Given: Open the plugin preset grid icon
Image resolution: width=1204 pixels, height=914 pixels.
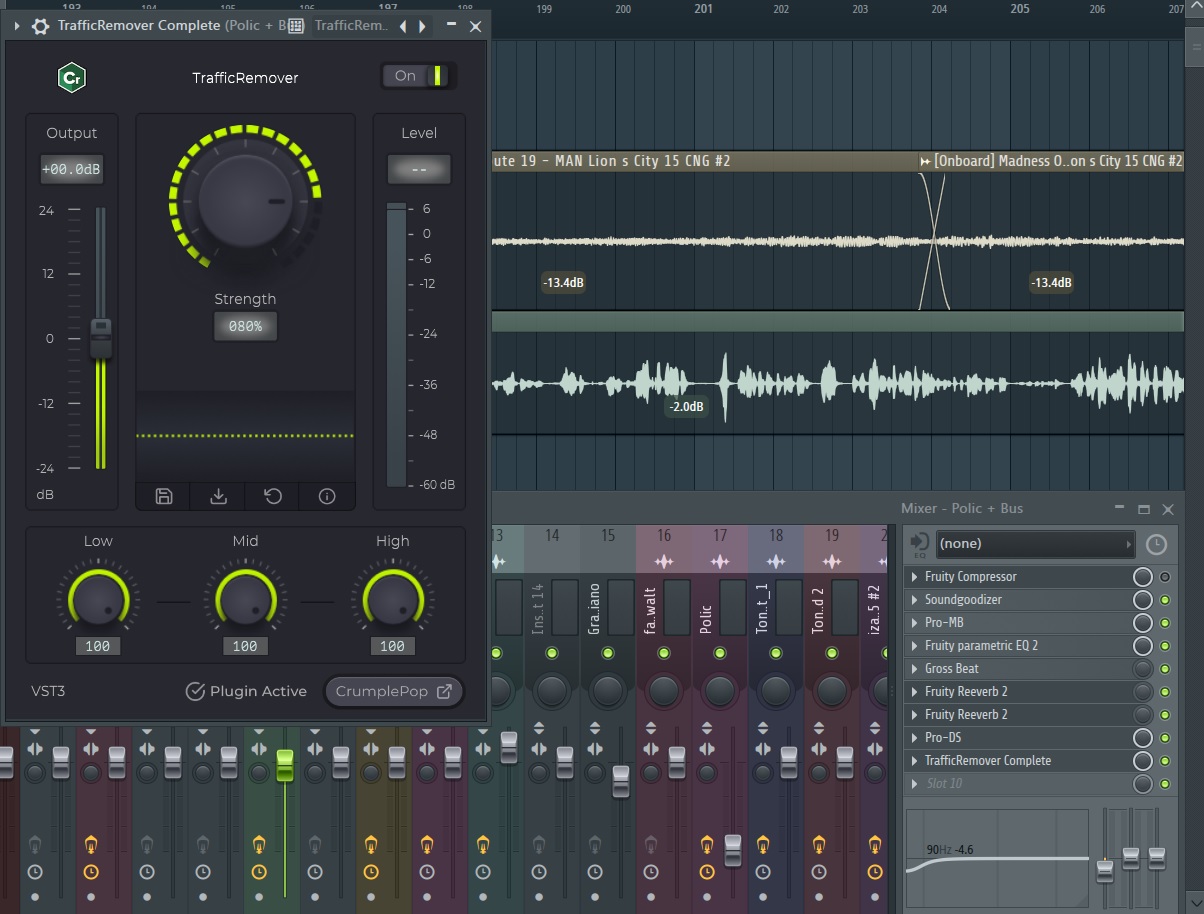Looking at the screenshot, I should point(296,26).
